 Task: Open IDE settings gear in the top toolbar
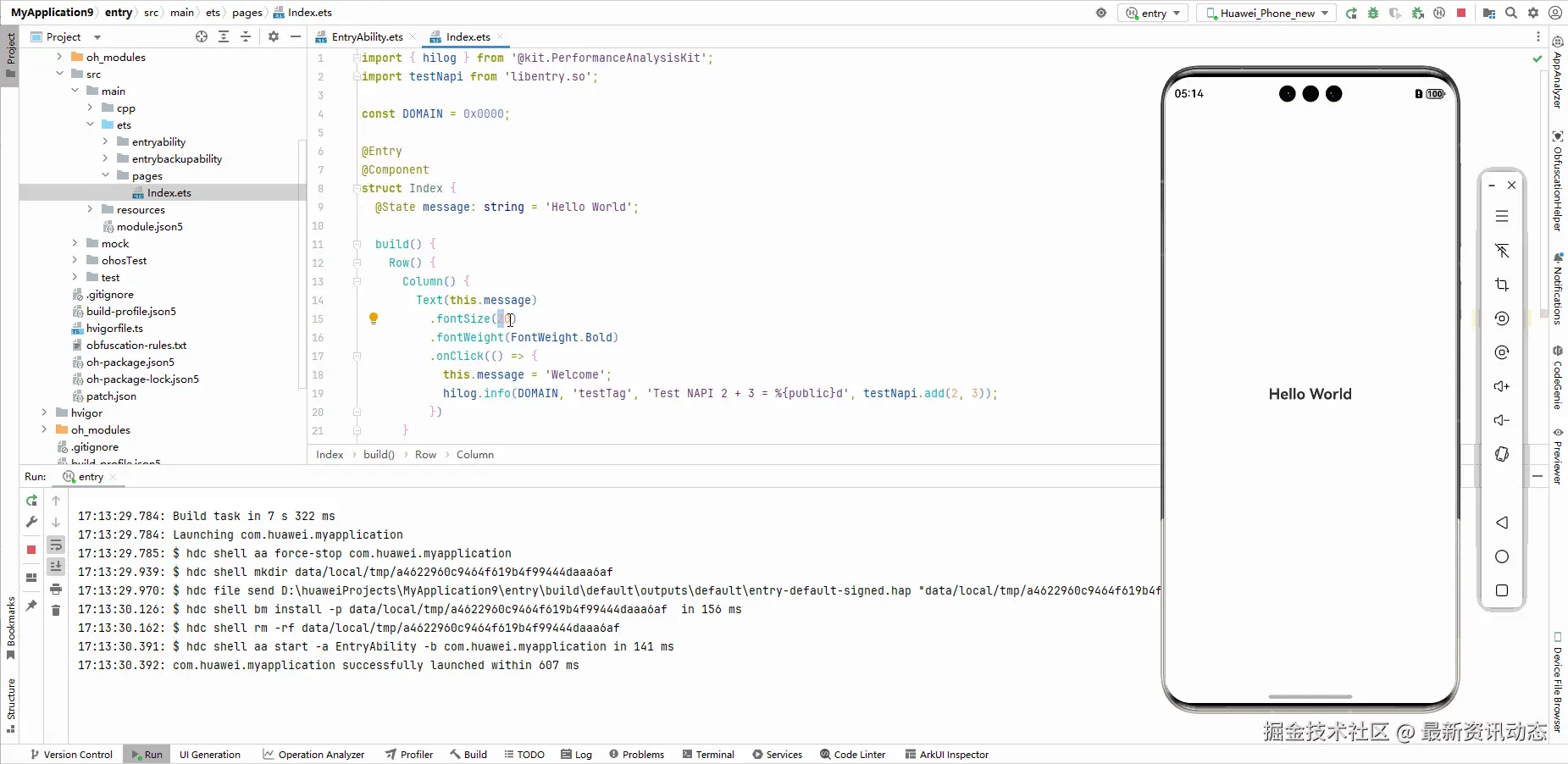1533,13
